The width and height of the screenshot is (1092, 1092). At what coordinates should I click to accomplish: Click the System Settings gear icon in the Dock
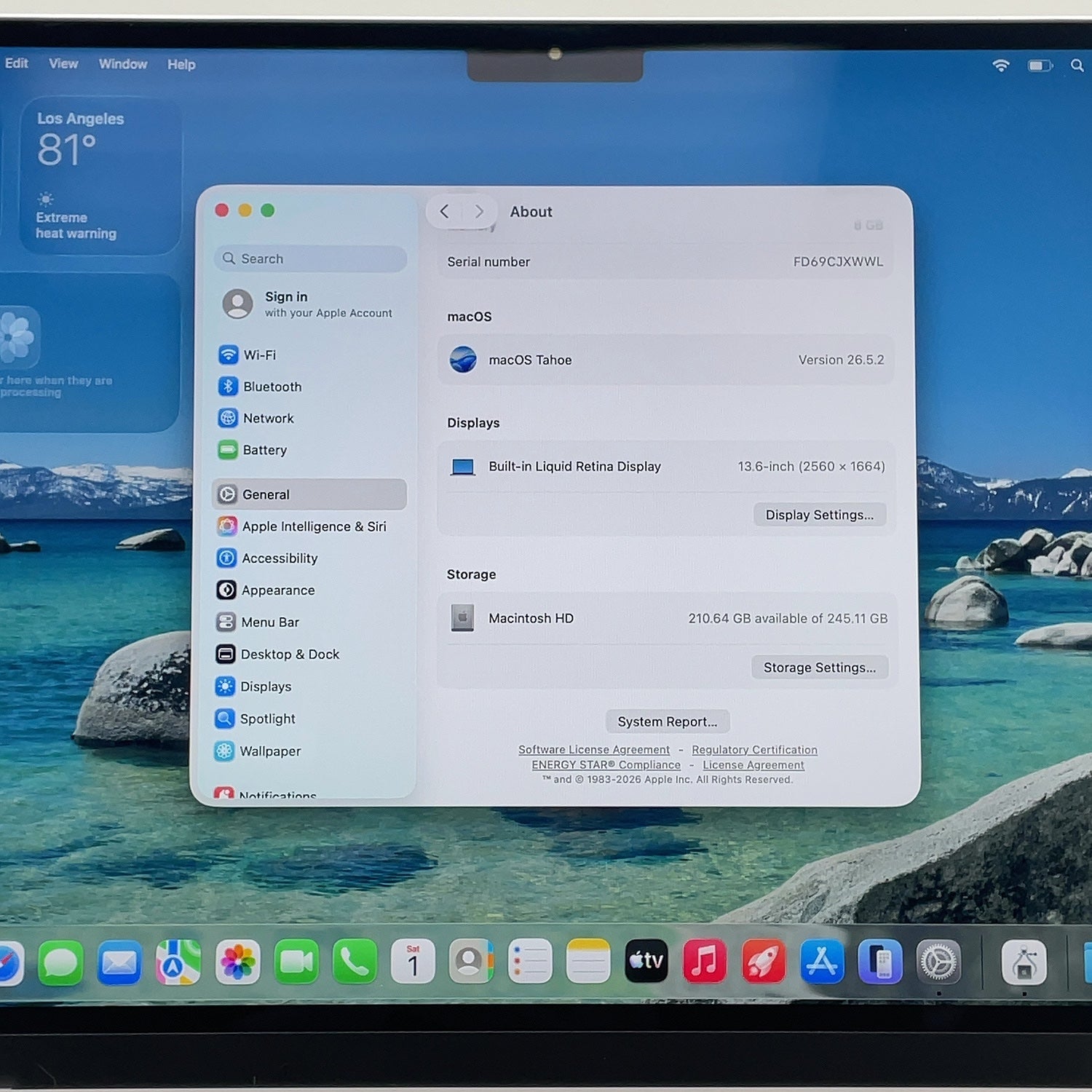(x=938, y=962)
